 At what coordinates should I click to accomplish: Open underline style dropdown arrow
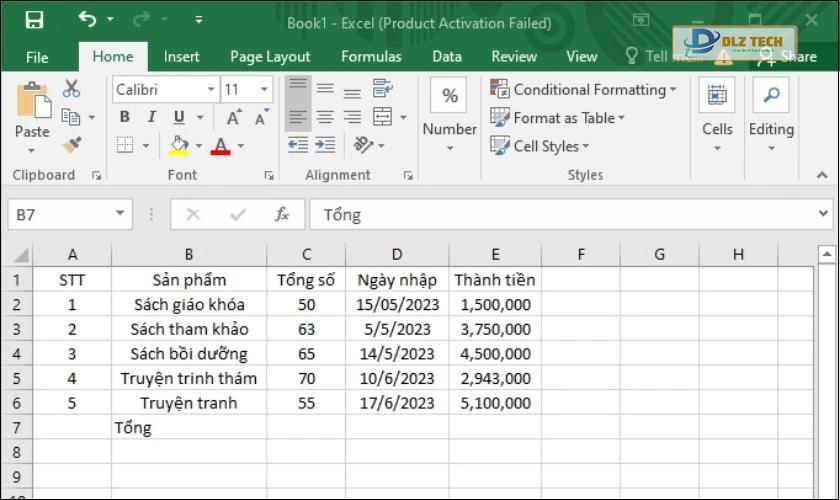pos(200,117)
